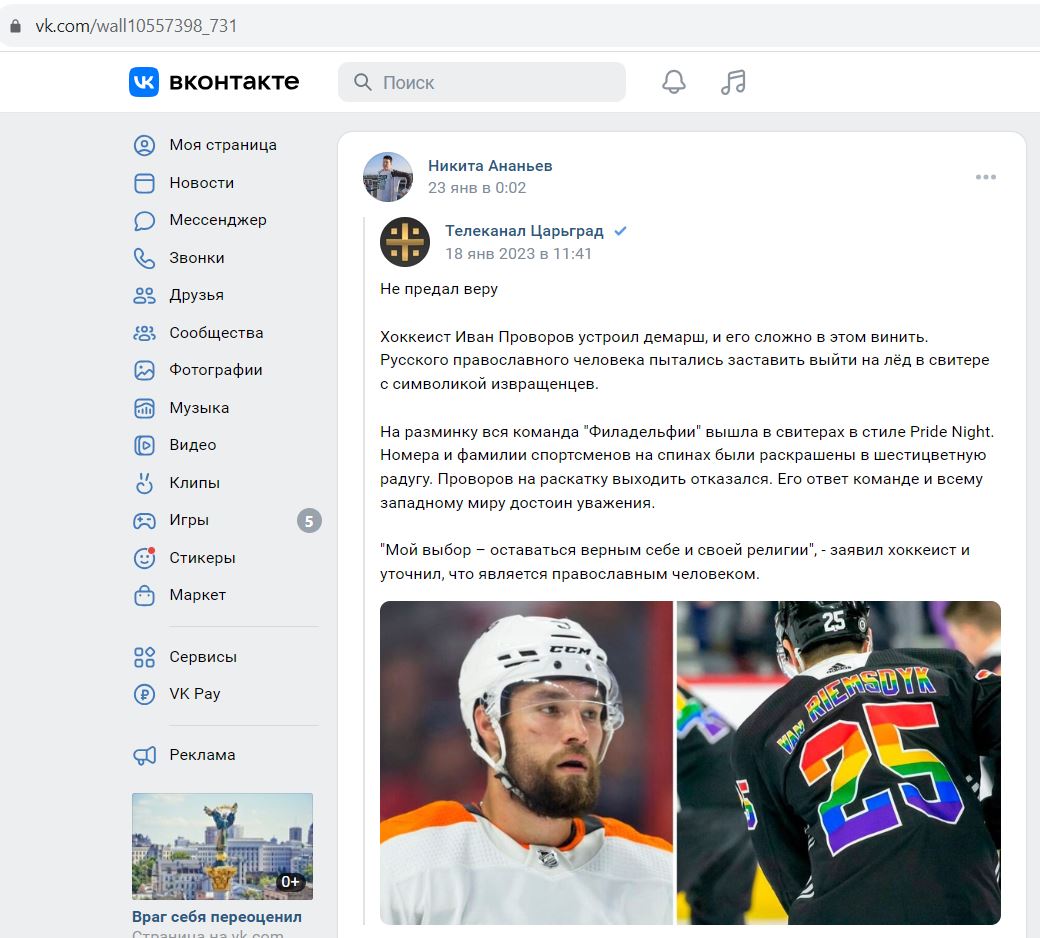This screenshot has height=938, width=1040.
Task: Click the Музыка label
Action: point(199,408)
